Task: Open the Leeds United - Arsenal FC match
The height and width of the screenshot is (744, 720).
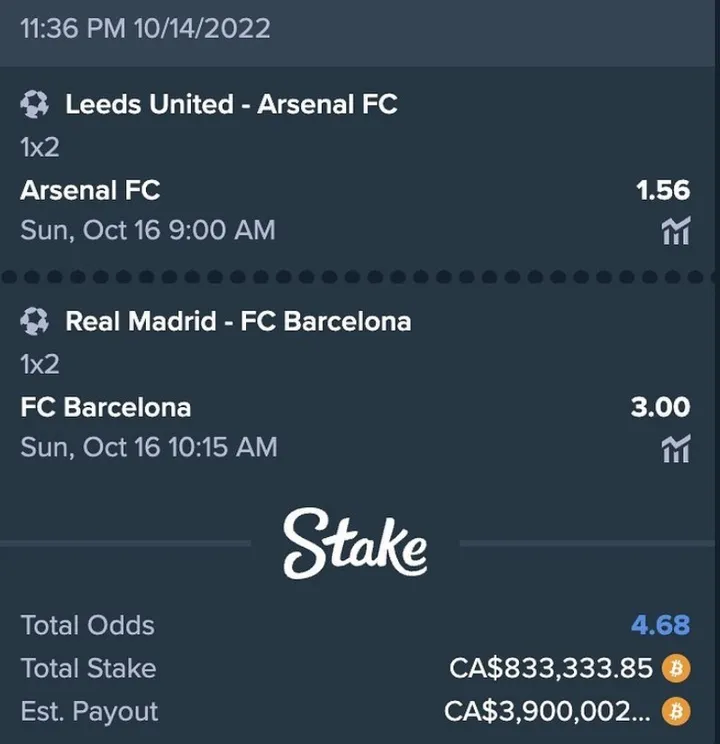Action: click(x=231, y=104)
